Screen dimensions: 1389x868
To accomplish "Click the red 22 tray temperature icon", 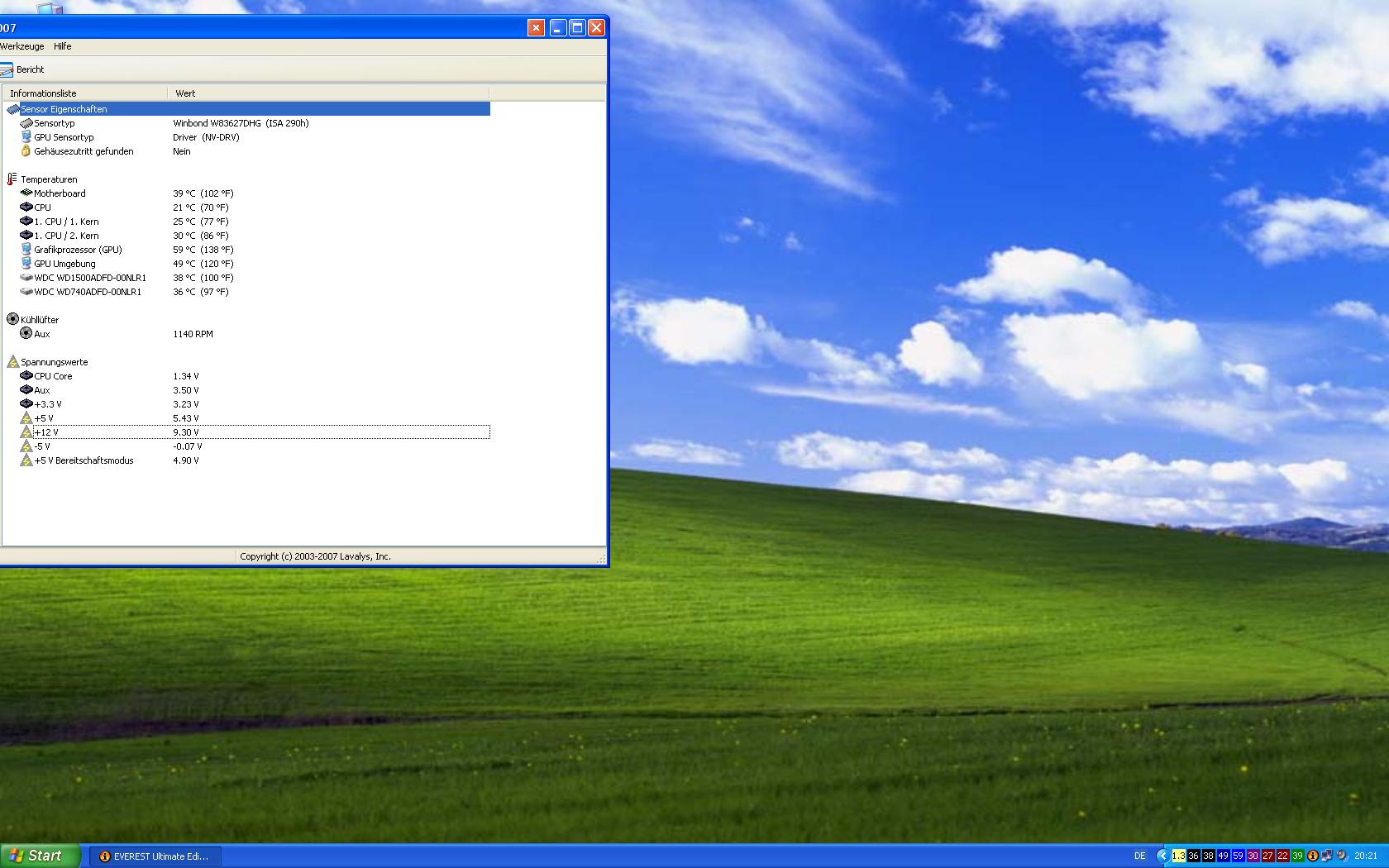I will pos(1282,856).
